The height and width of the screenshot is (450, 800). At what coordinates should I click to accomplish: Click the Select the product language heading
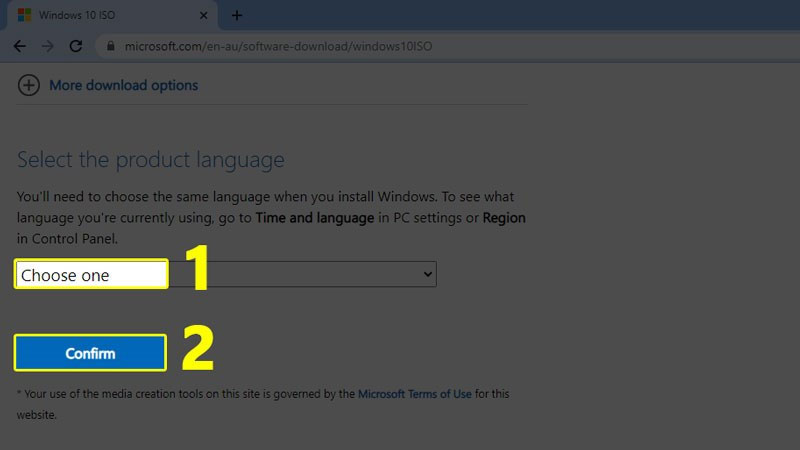point(151,160)
